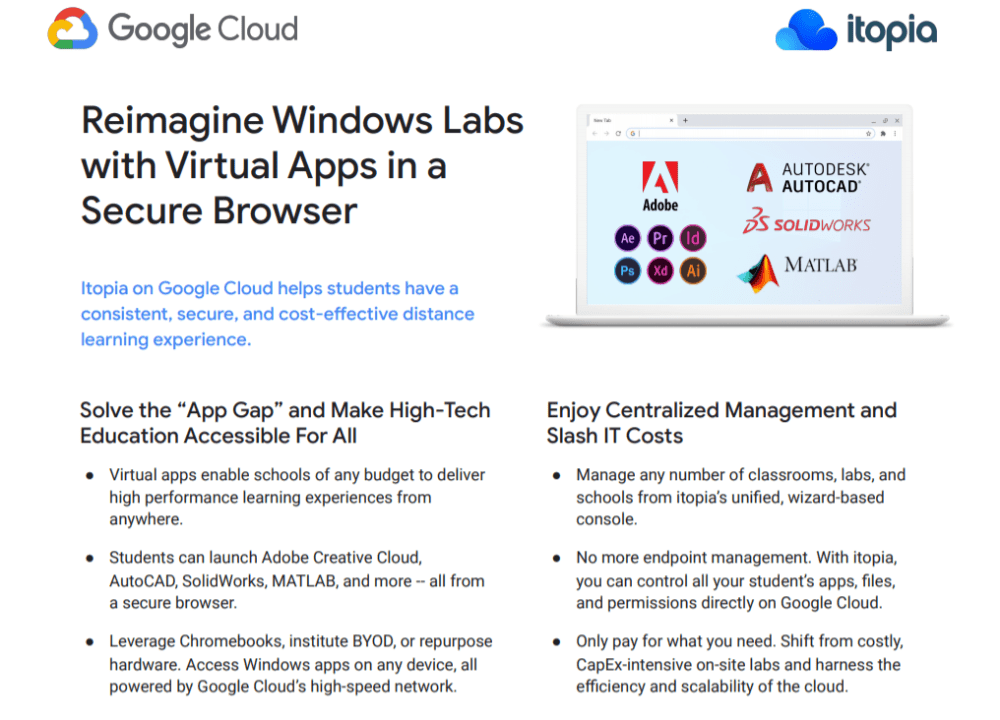Click the itopia cloud logo icon

click(805, 30)
